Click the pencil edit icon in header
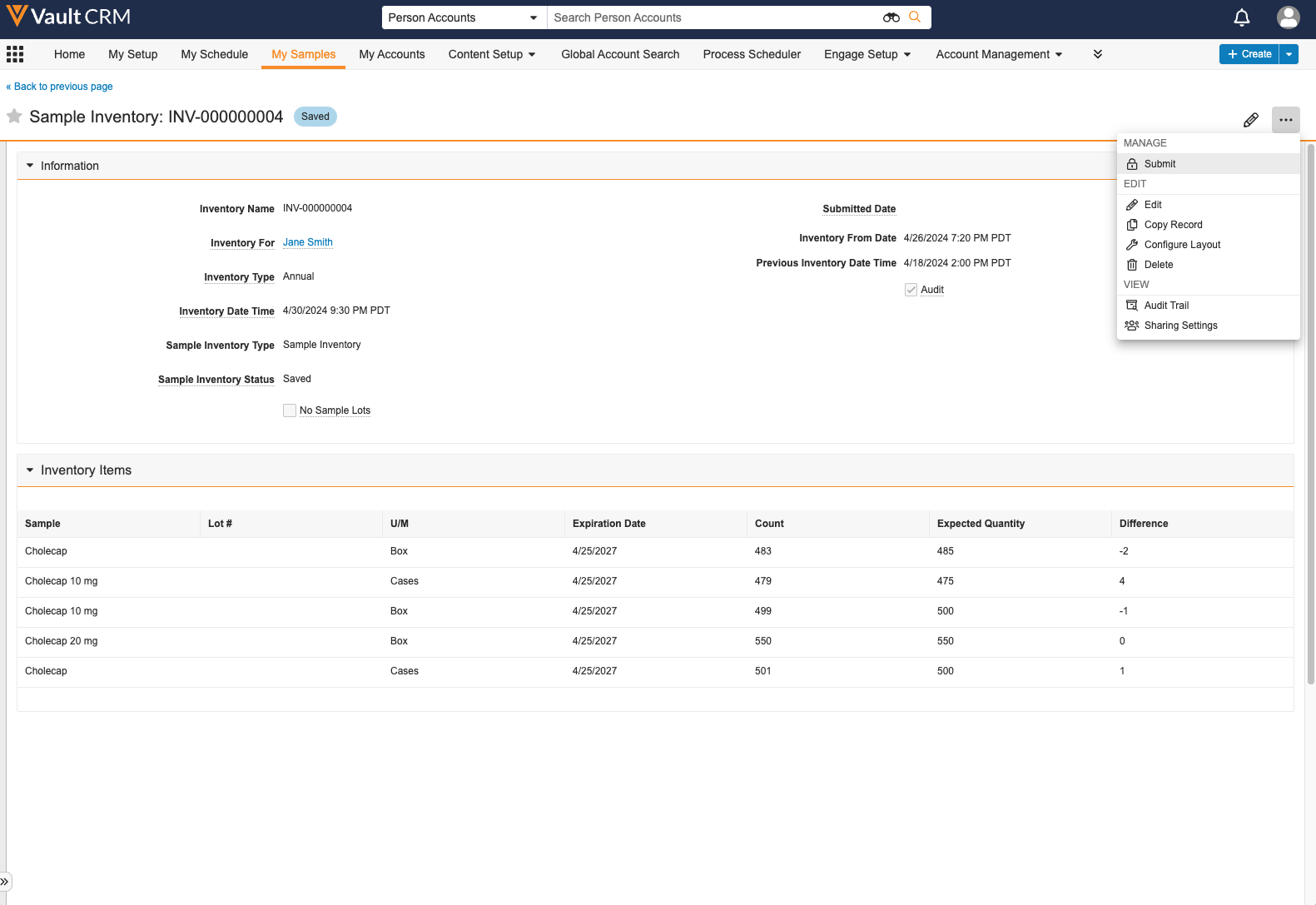 pos(1250,120)
